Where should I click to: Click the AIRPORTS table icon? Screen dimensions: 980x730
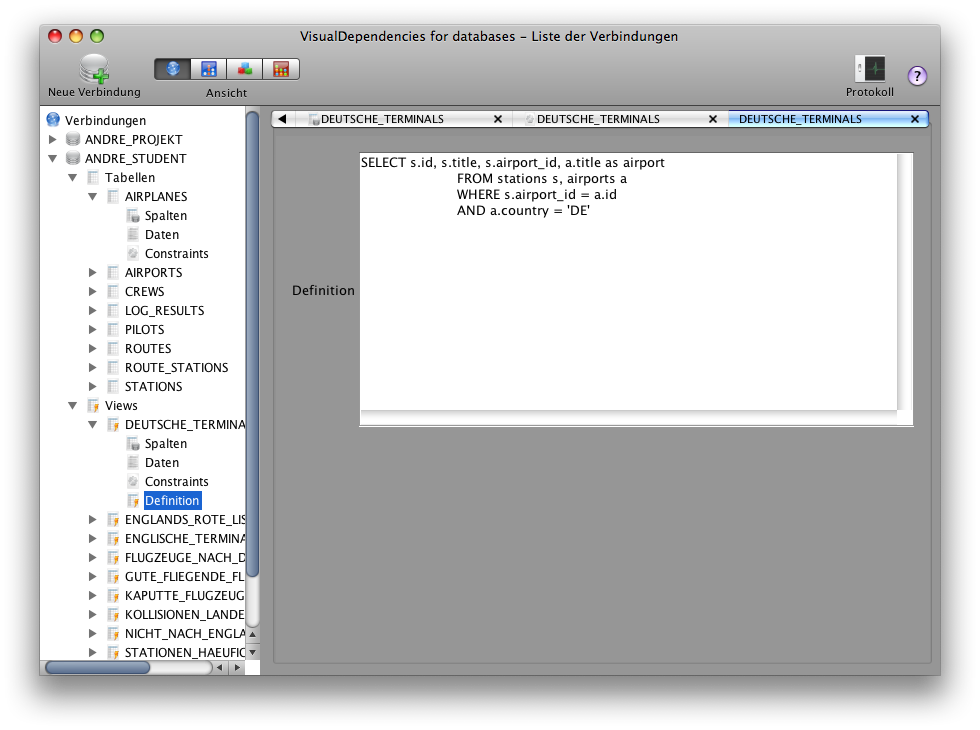tap(113, 272)
